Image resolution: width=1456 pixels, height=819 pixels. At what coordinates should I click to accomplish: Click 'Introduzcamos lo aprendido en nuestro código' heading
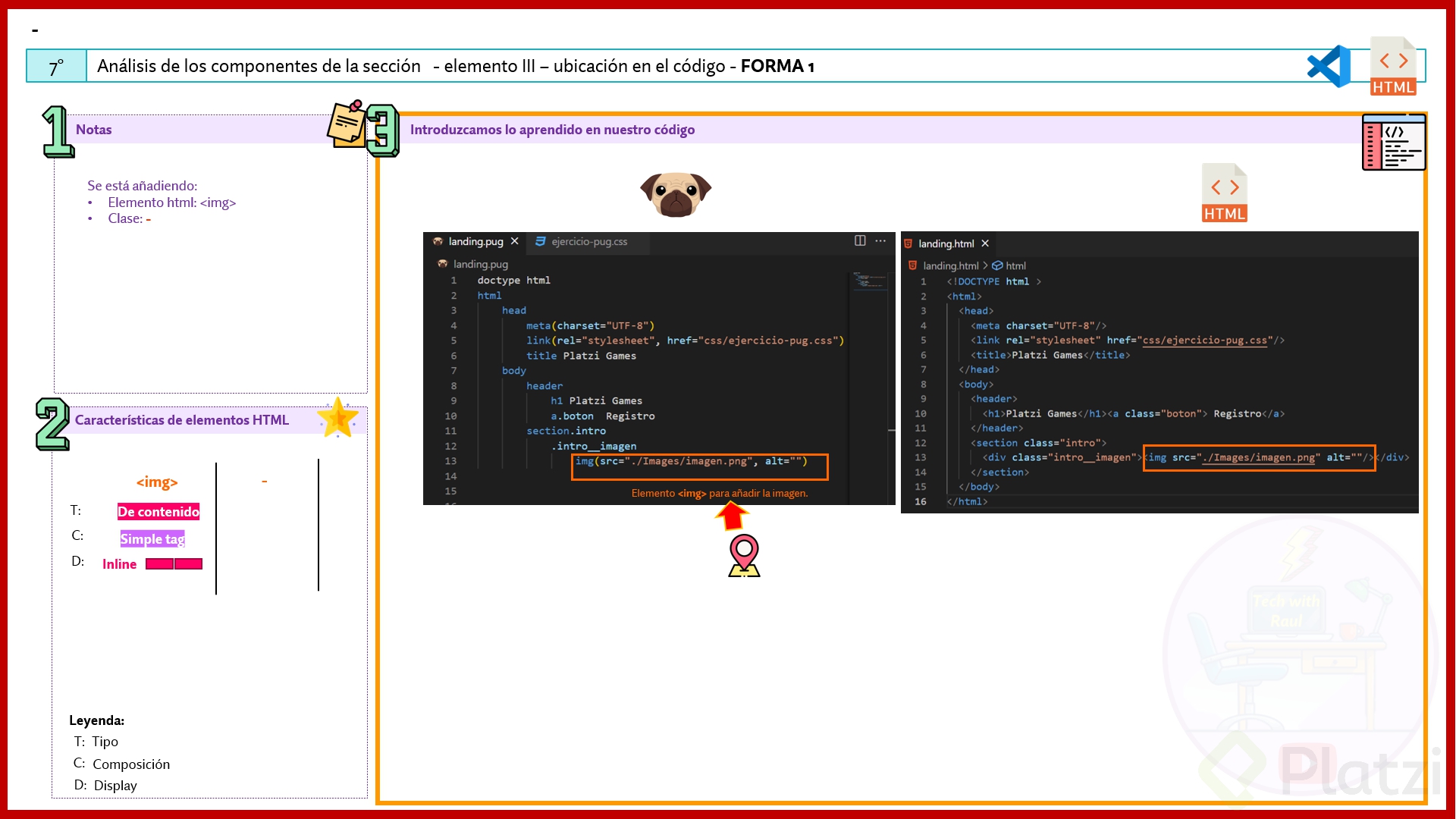tap(553, 130)
